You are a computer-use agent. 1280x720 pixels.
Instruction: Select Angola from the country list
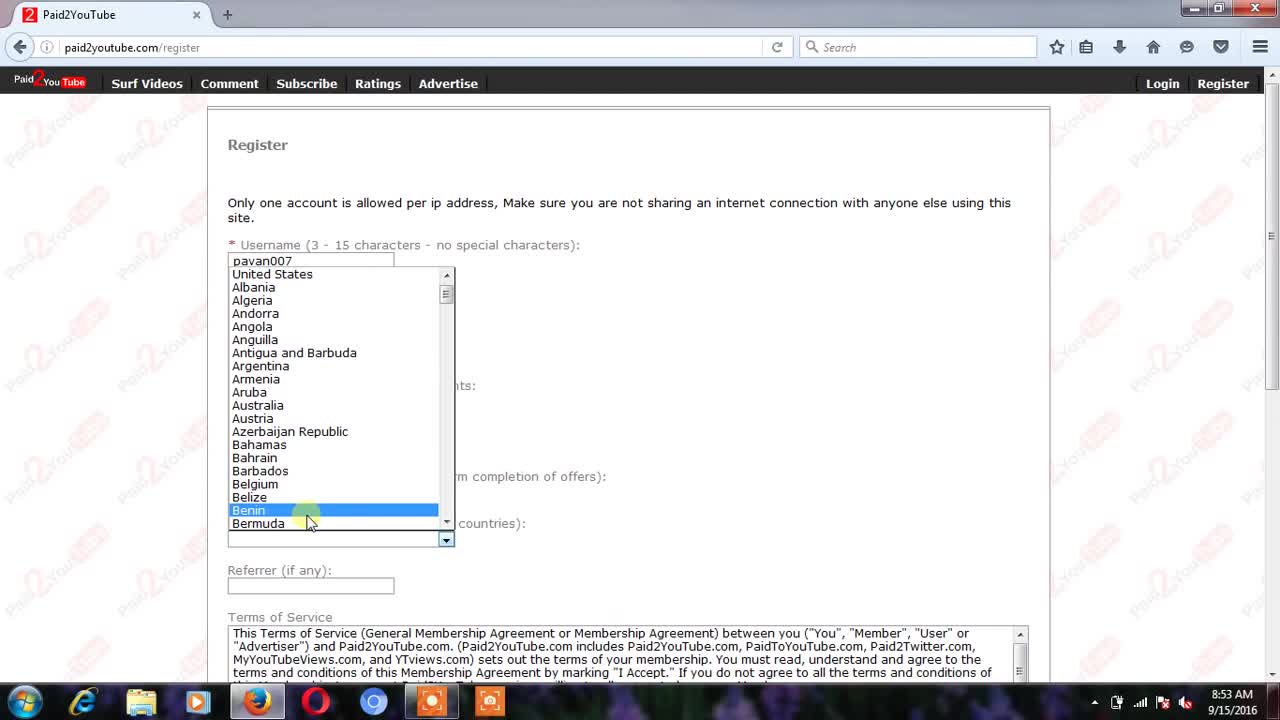[x=334, y=326]
